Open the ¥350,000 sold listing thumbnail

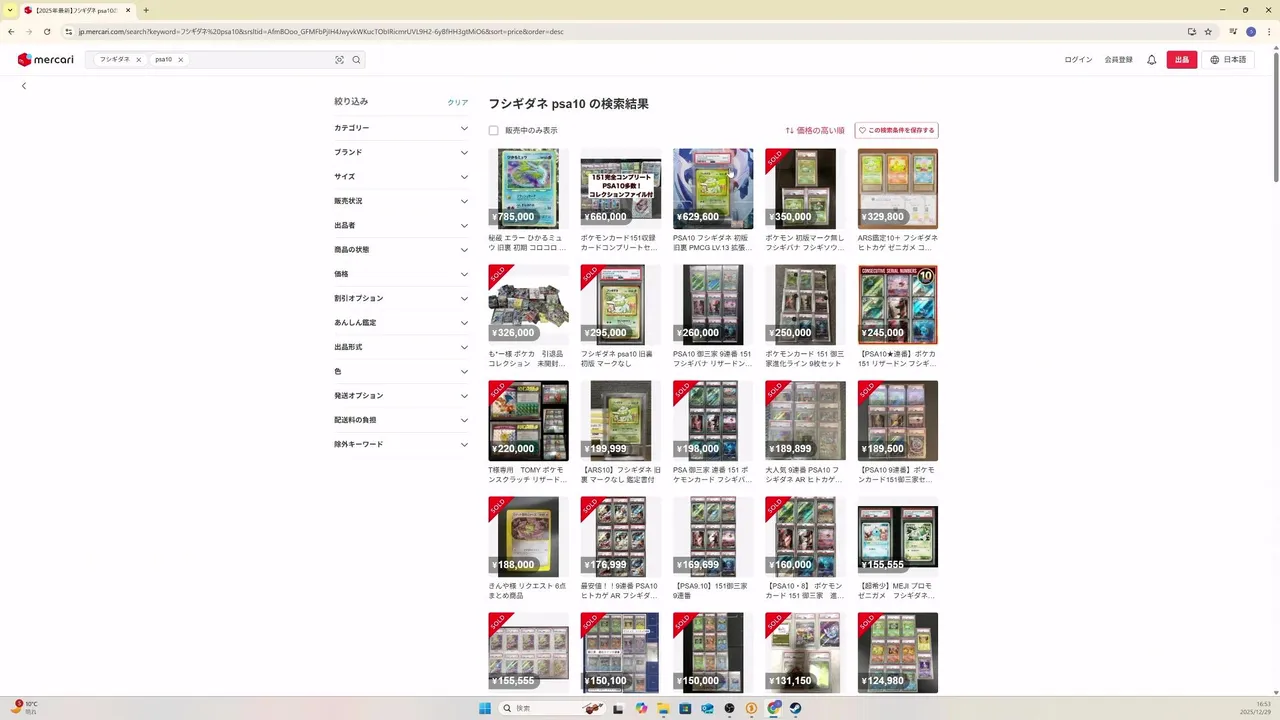tap(805, 189)
